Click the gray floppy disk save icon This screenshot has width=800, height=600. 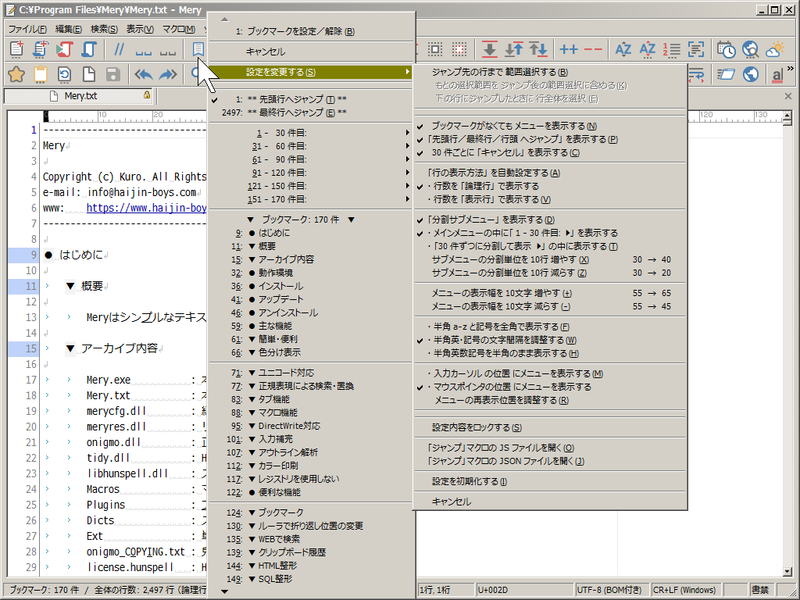(113, 74)
